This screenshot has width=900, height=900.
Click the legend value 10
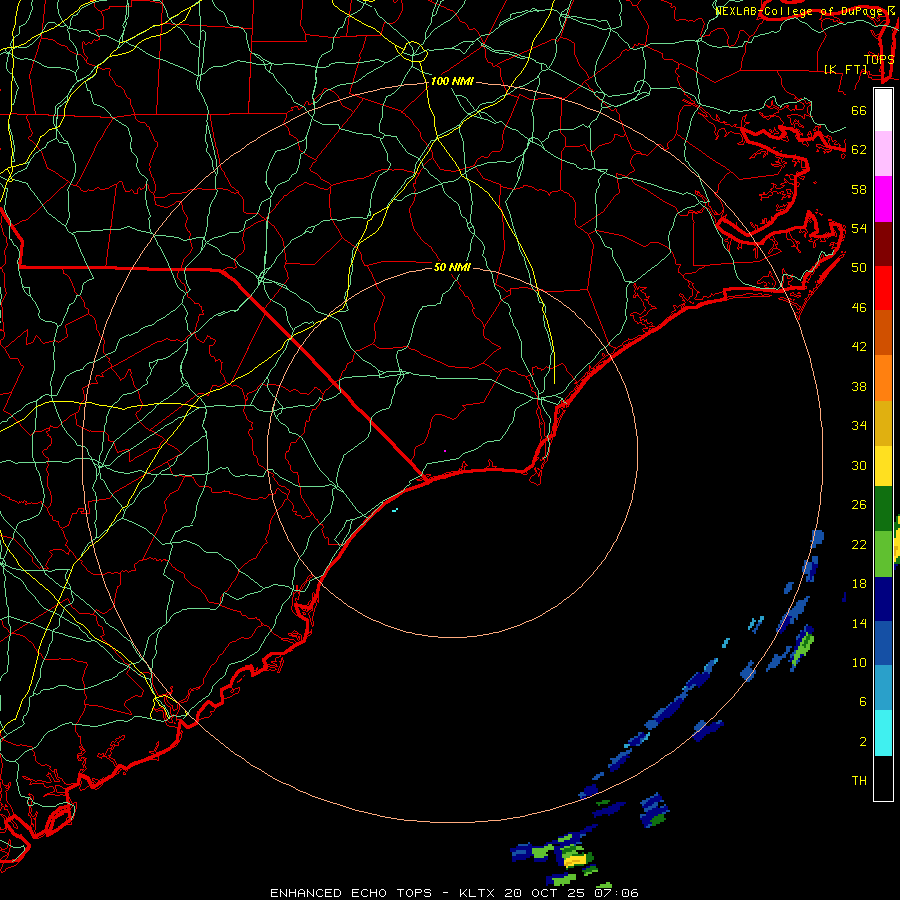coord(859,663)
